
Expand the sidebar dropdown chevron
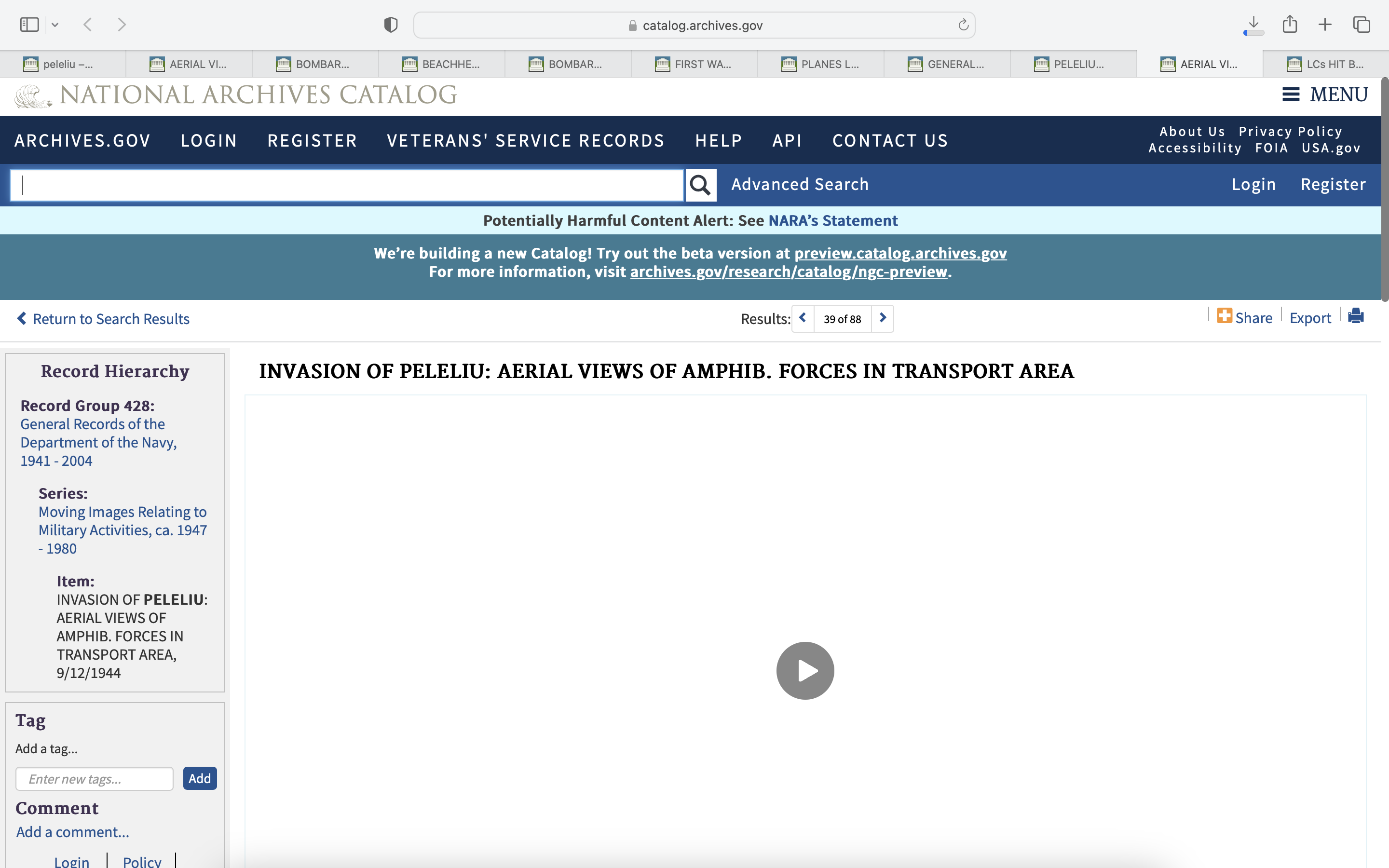click(55, 25)
